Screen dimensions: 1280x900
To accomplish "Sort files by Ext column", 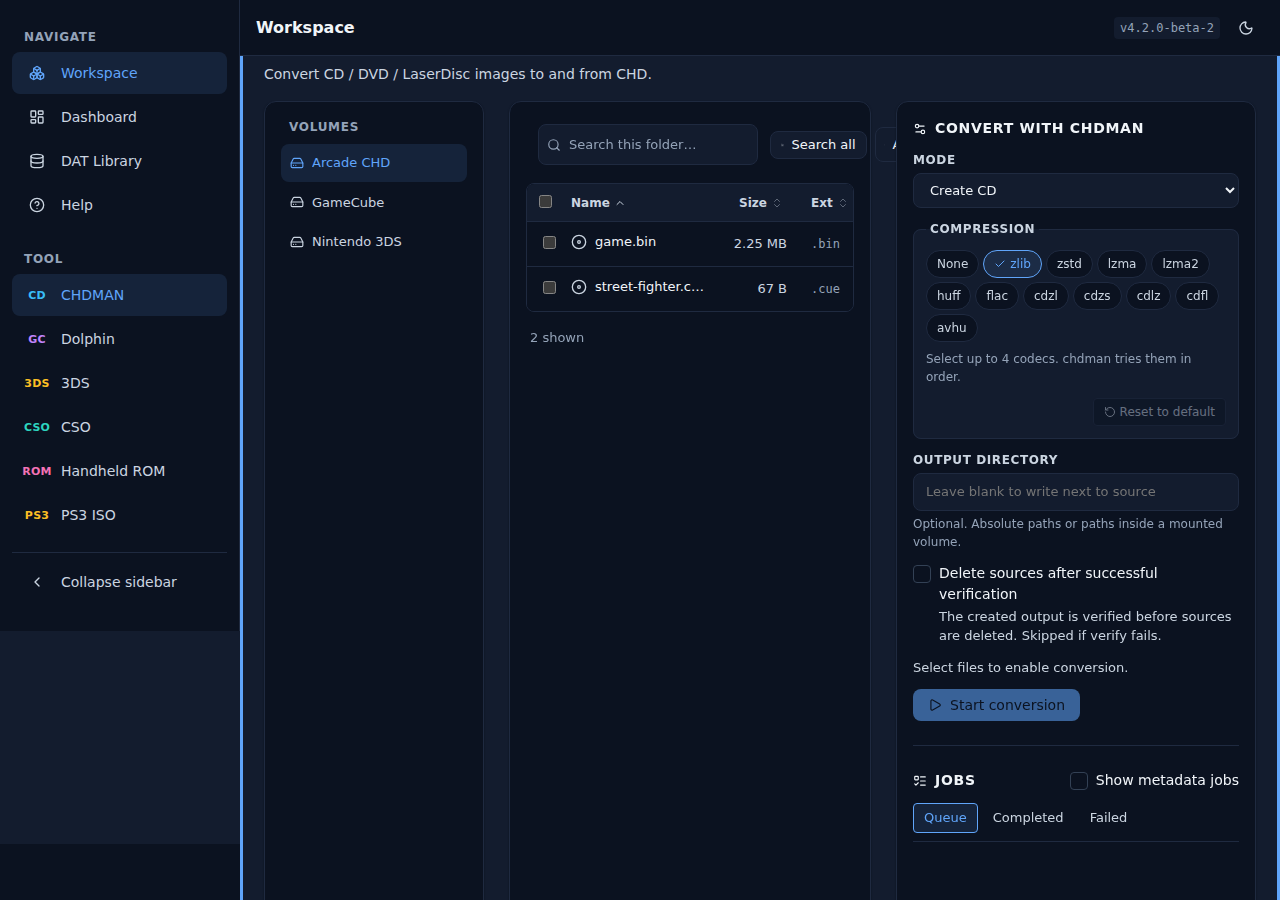I will click(x=829, y=203).
